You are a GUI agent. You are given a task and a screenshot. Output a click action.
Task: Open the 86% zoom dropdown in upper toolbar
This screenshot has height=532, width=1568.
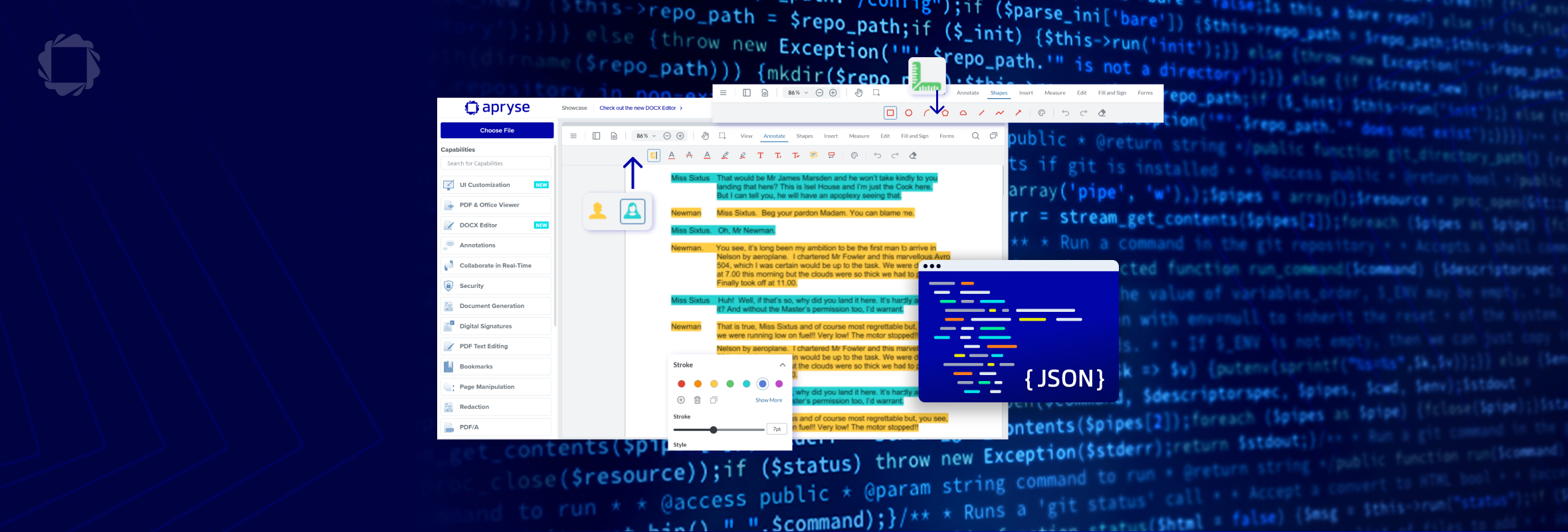pyautogui.click(x=797, y=93)
